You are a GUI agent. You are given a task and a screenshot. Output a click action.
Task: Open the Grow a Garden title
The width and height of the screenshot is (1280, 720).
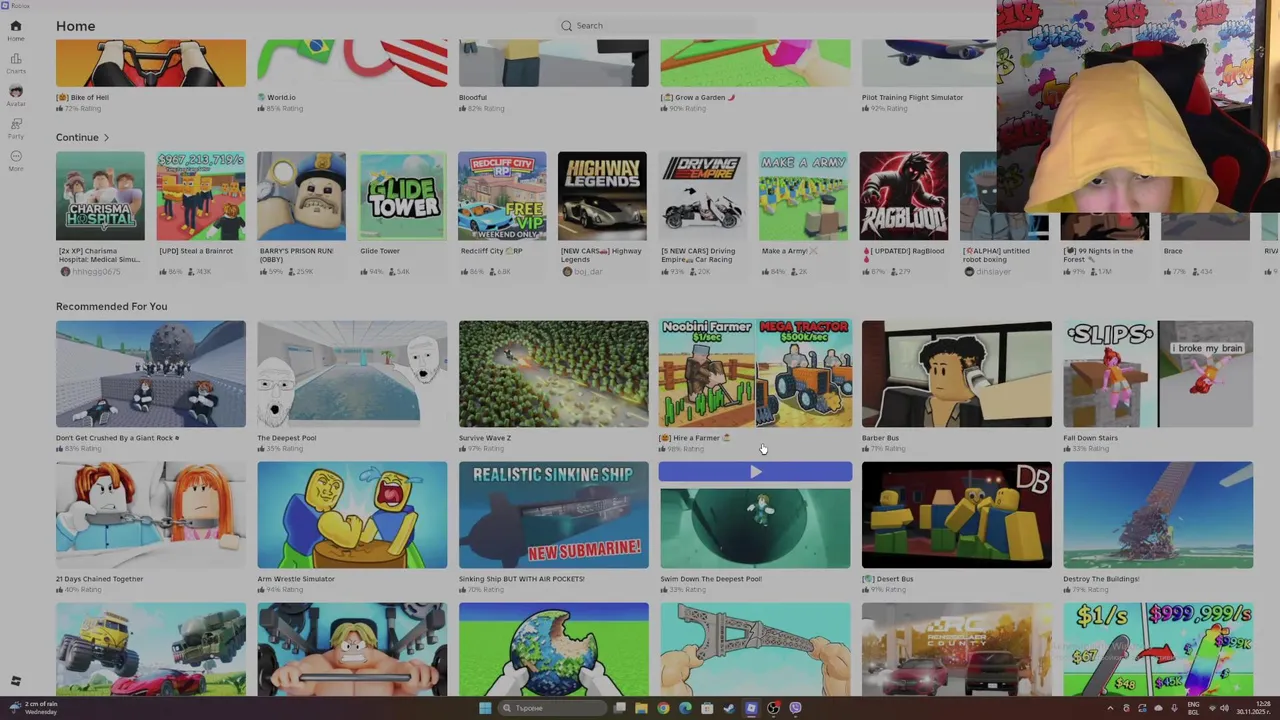(x=698, y=97)
